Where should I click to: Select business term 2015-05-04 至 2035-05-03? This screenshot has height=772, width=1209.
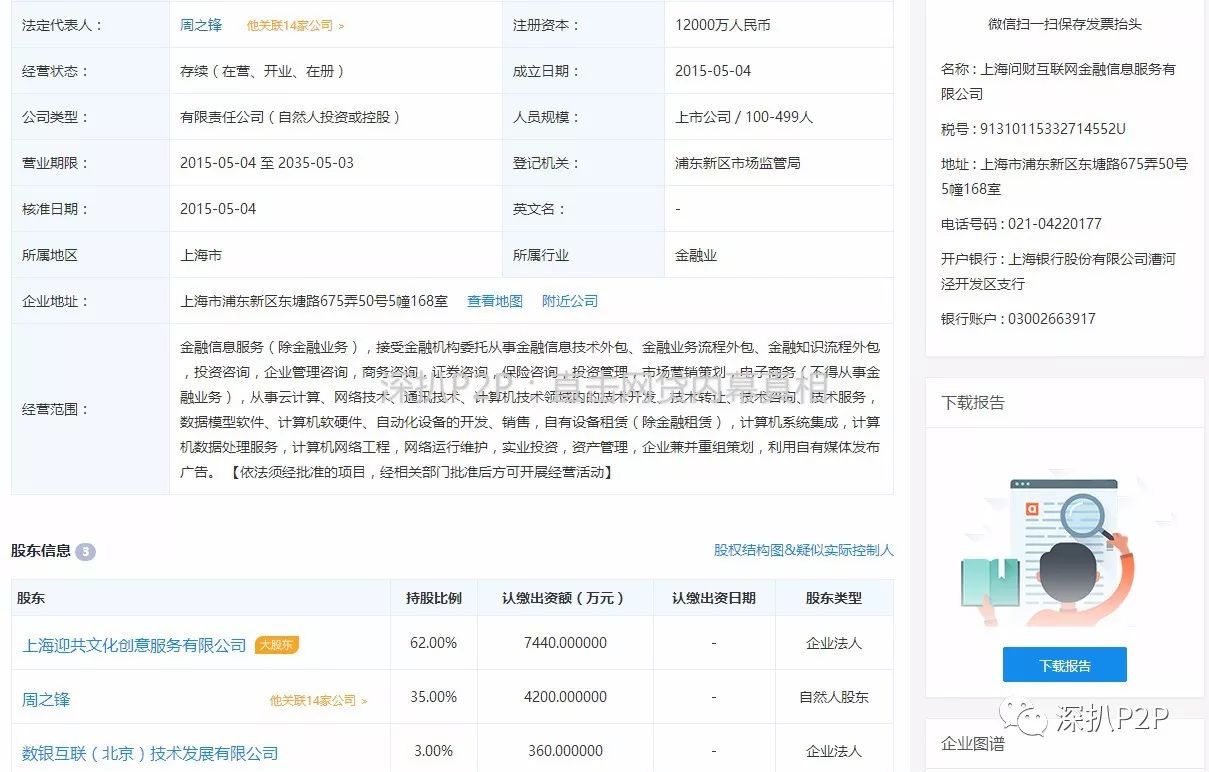click(267, 163)
